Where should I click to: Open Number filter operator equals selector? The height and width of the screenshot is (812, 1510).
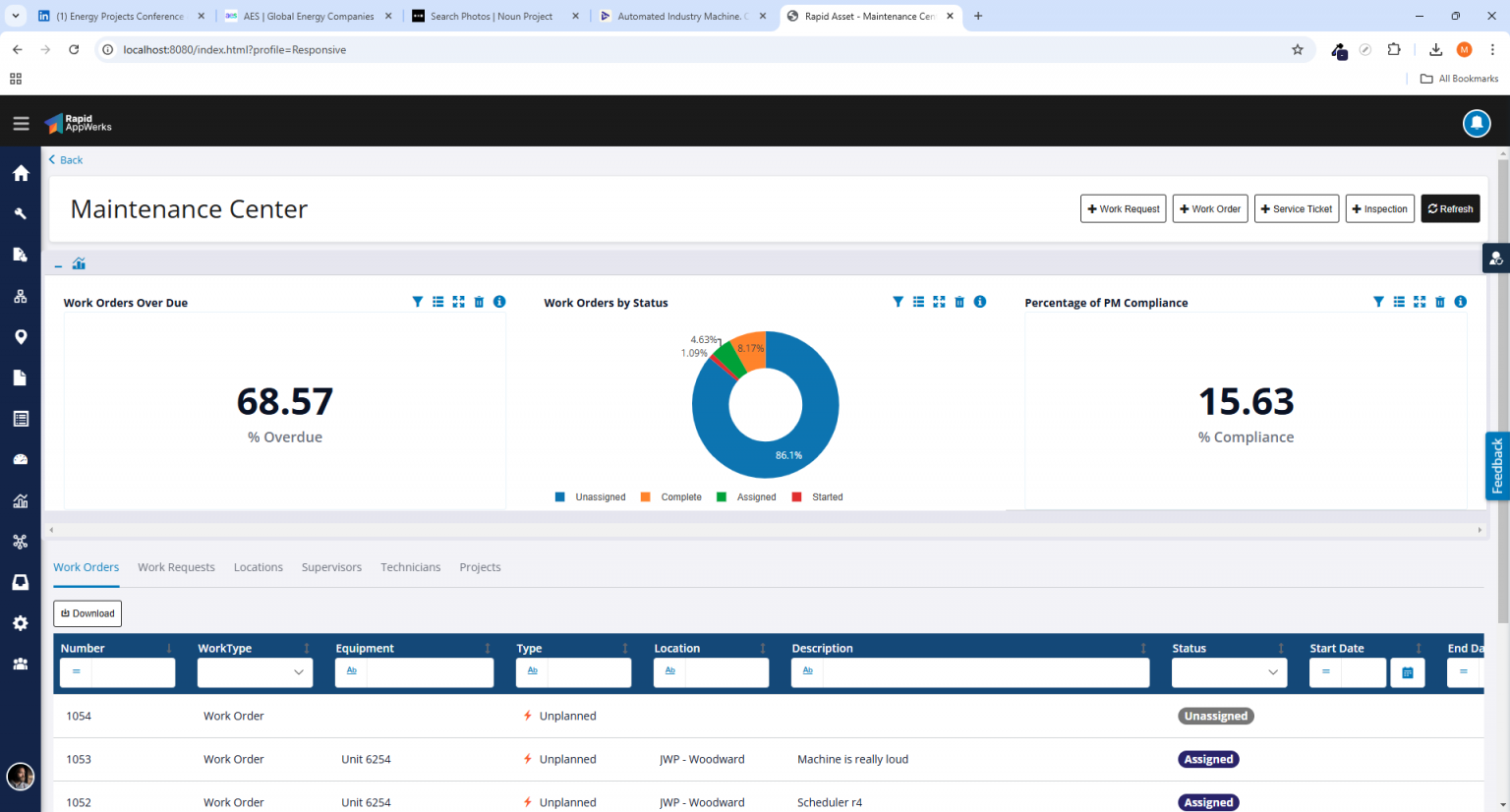coord(76,672)
